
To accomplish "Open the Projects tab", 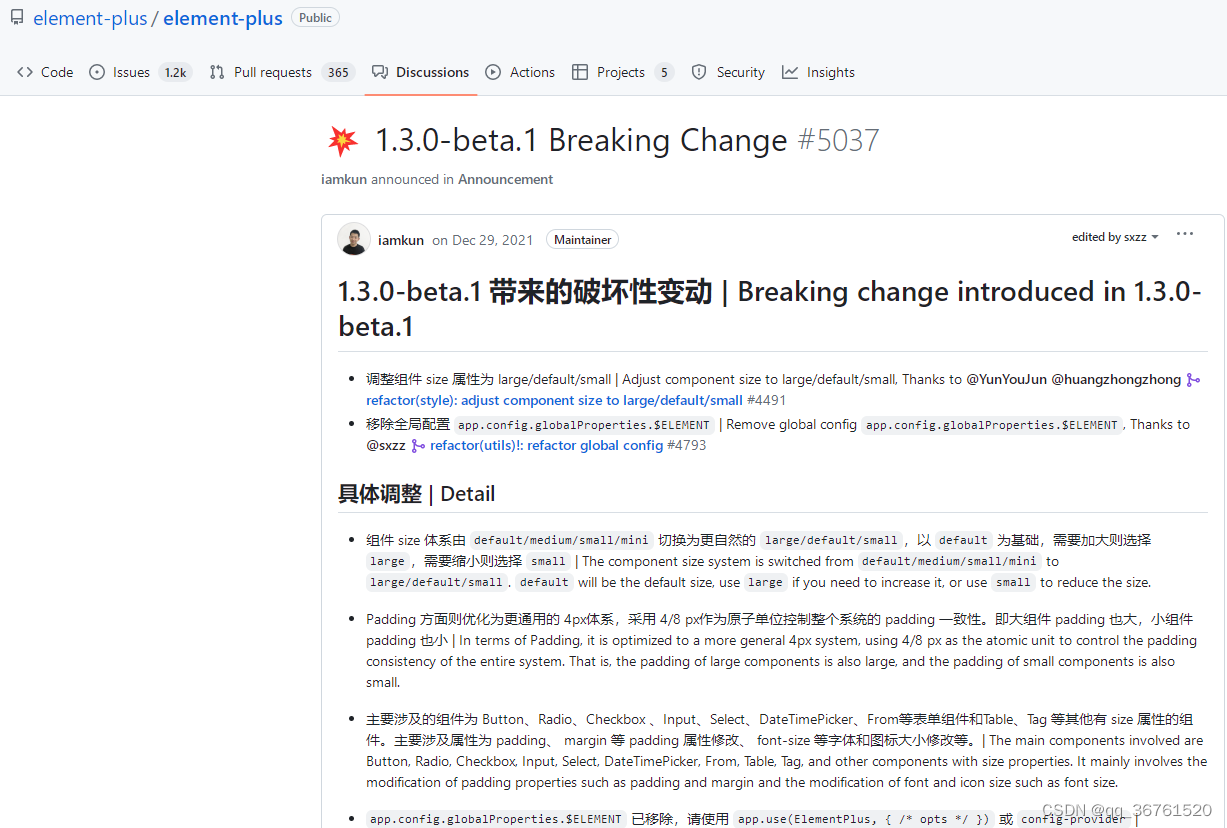I will (x=623, y=72).
